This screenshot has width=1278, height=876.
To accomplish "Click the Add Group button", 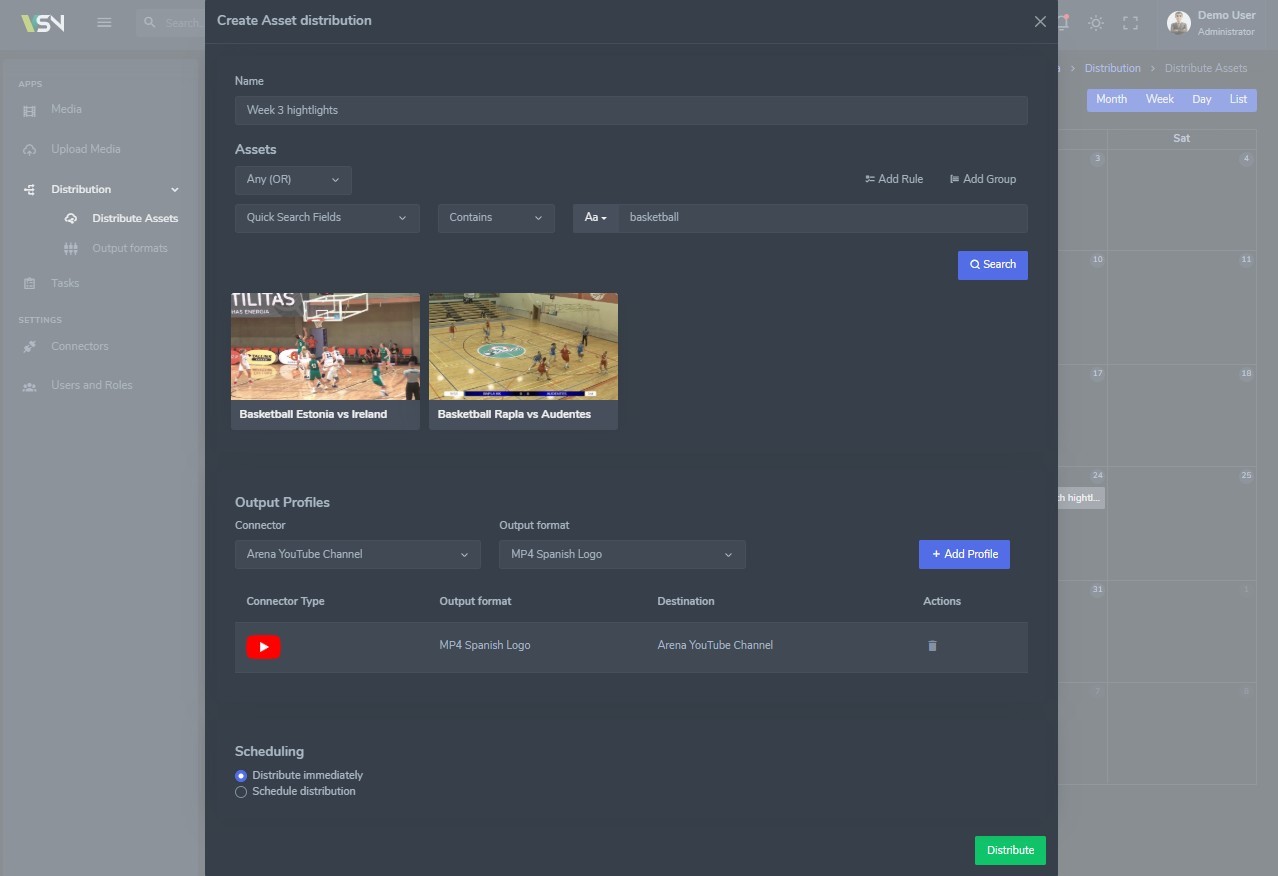I will [x=983, y=179].
